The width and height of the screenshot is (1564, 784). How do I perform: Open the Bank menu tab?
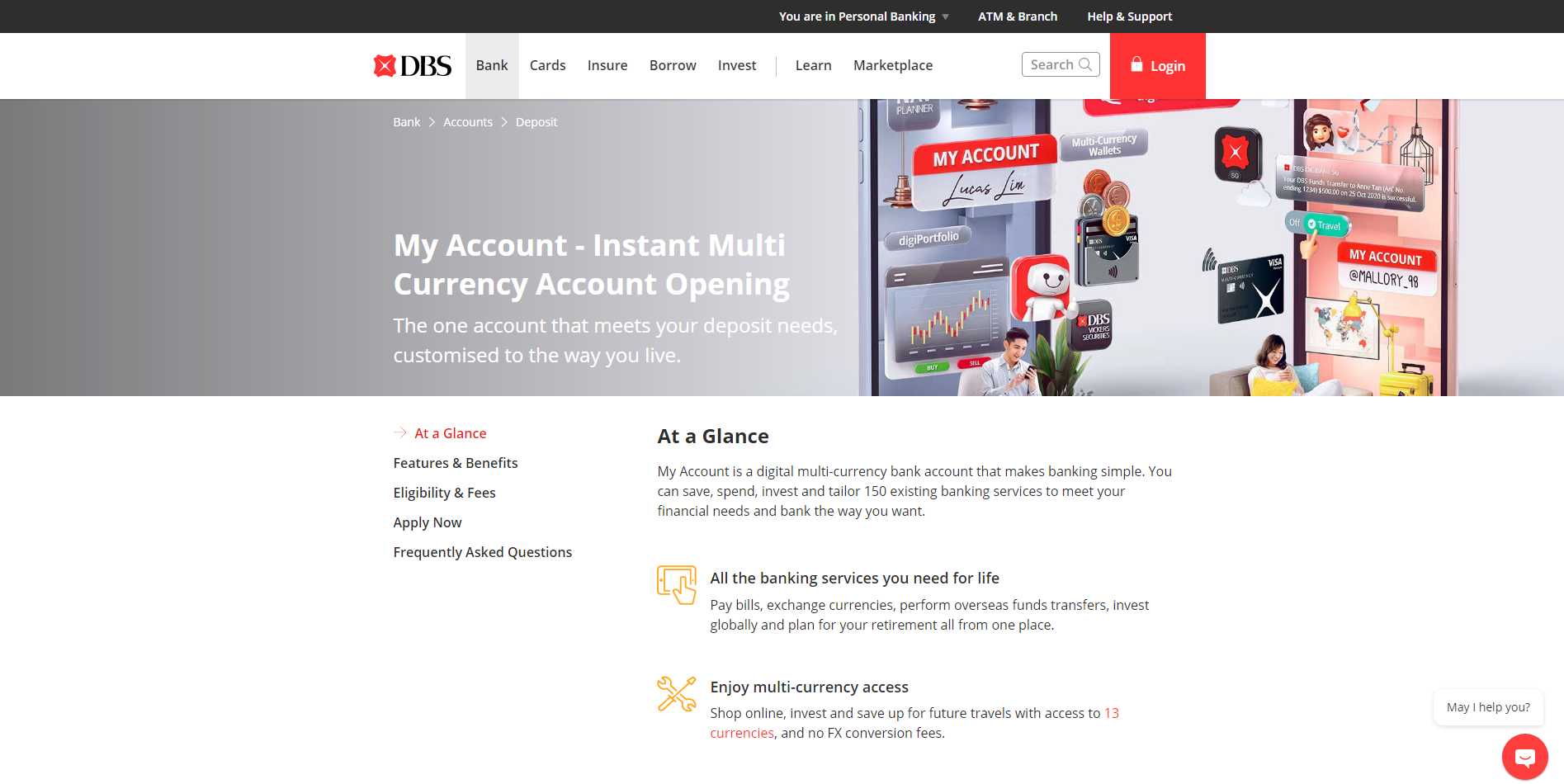click(x=492, y=66)
